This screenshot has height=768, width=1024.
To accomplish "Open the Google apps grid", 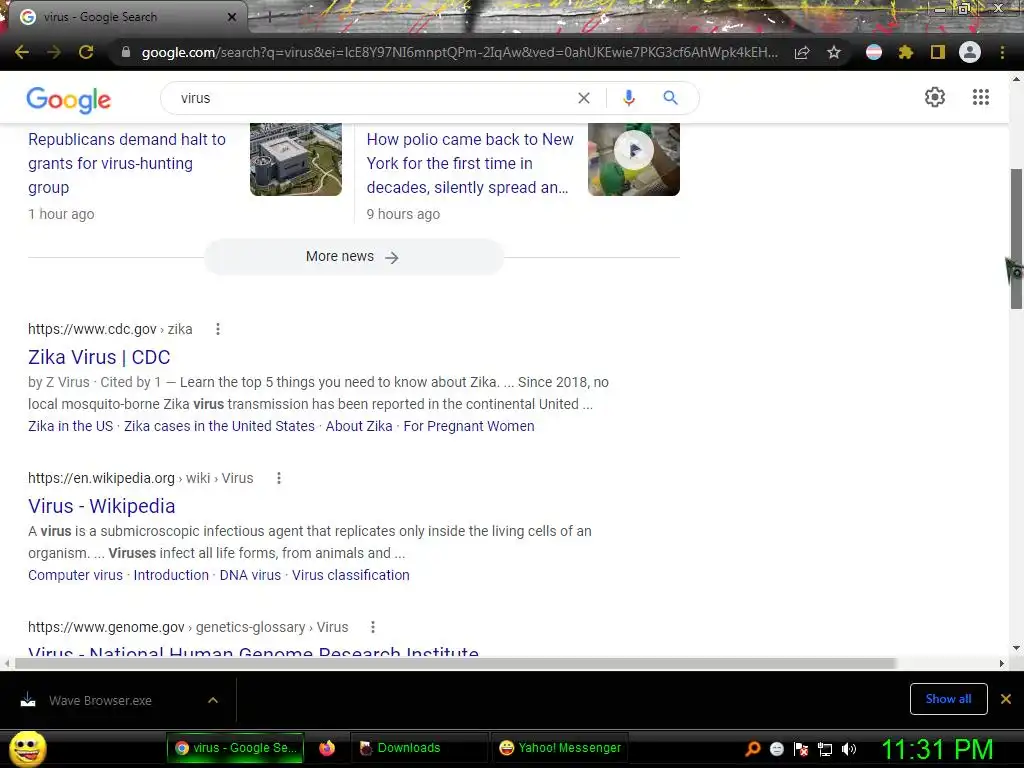I will (981, 97).
